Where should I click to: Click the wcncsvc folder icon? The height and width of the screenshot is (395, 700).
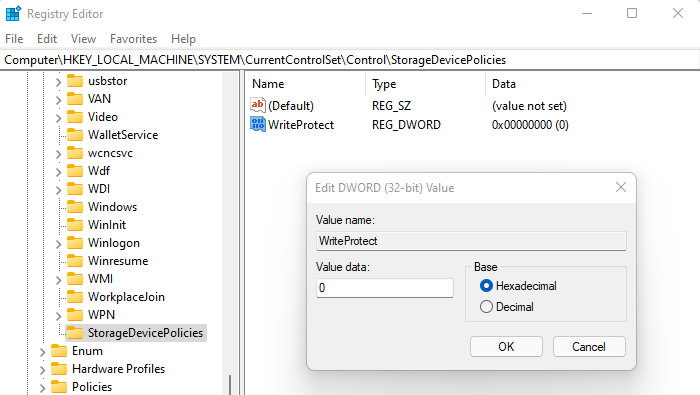(x=75, y=153)
